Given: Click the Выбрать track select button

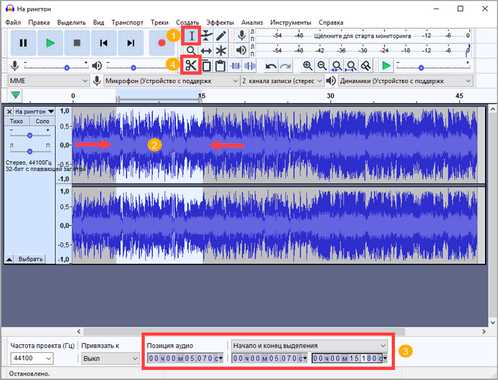Looking at the screenshot, I should tap(30, 259).
